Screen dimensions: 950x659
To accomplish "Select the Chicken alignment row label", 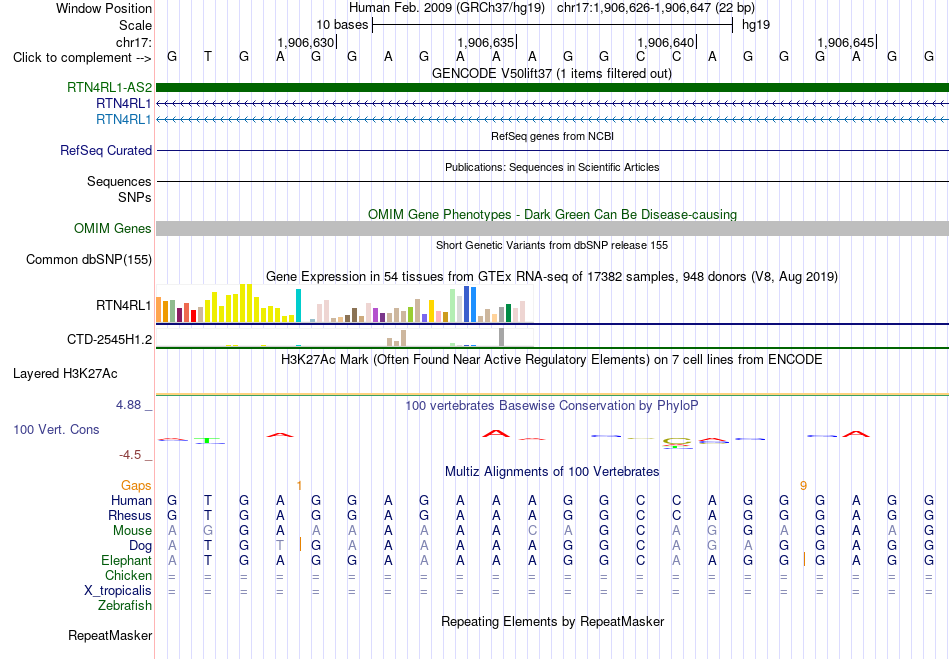I will pyautogui.click(x=128, y=575).
